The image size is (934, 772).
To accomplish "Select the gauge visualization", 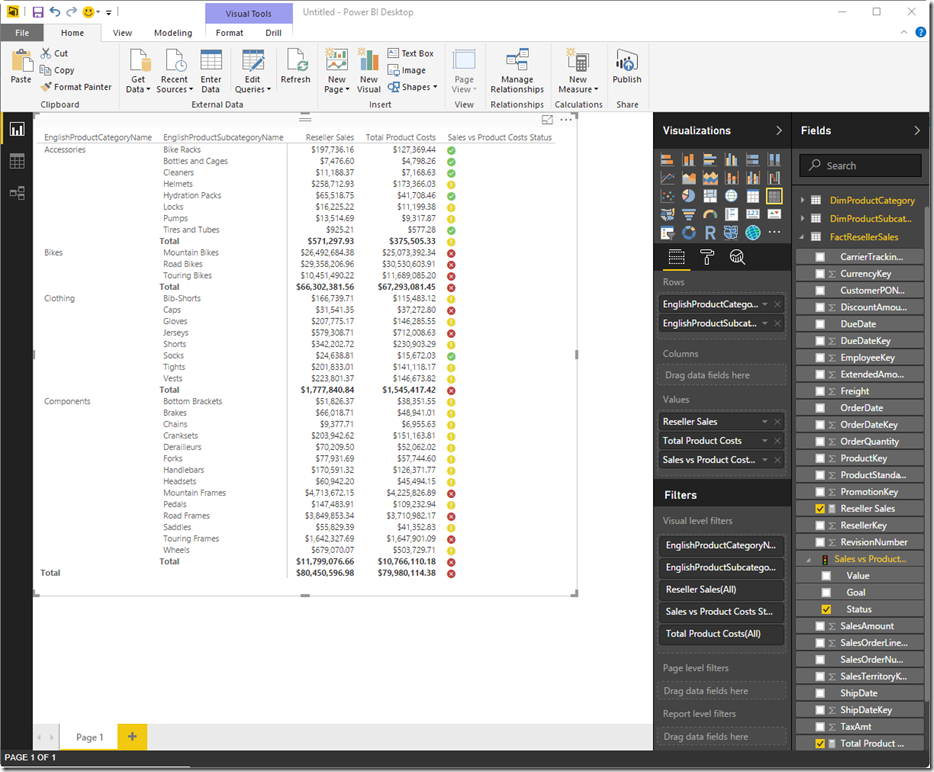I will tap(710, 214).
